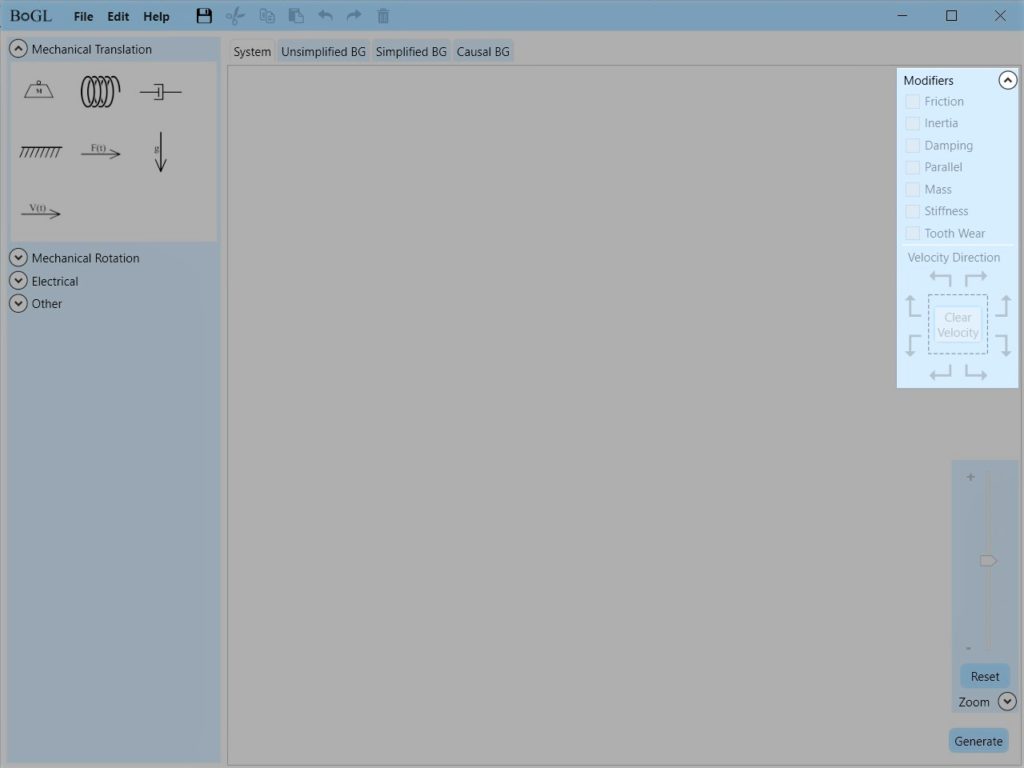The height and width of the screenshot is (768, 1024).
Task: Expand the Mechanical Rotation section
Action: pyautogui.click(x=18, y=258)
